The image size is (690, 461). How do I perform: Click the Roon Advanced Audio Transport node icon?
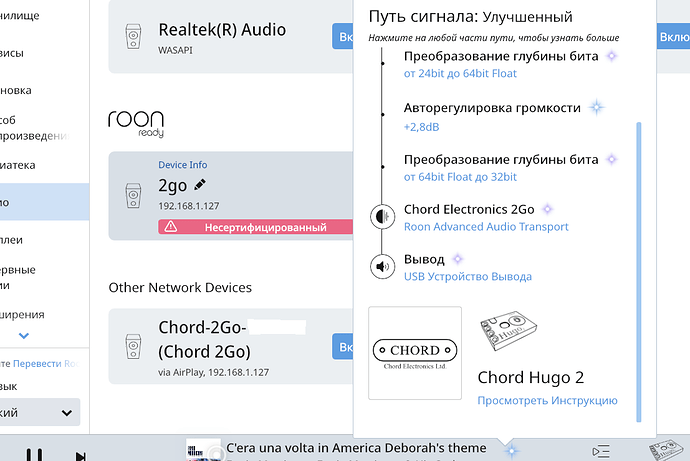(382, 217)
